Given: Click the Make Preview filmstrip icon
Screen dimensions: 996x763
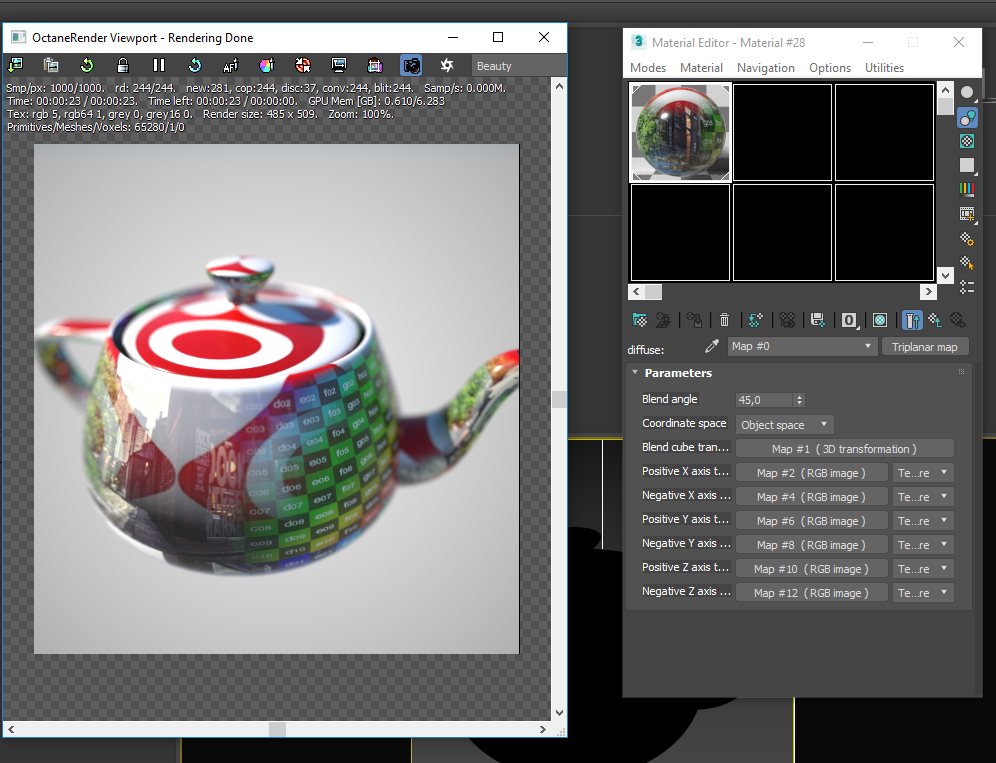Looking at the screenshot, I should pos(967,214).
